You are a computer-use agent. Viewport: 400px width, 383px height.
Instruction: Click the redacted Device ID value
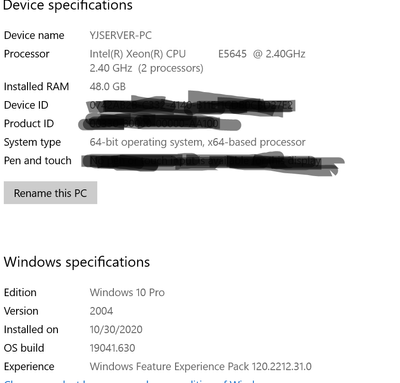[192, 105]
